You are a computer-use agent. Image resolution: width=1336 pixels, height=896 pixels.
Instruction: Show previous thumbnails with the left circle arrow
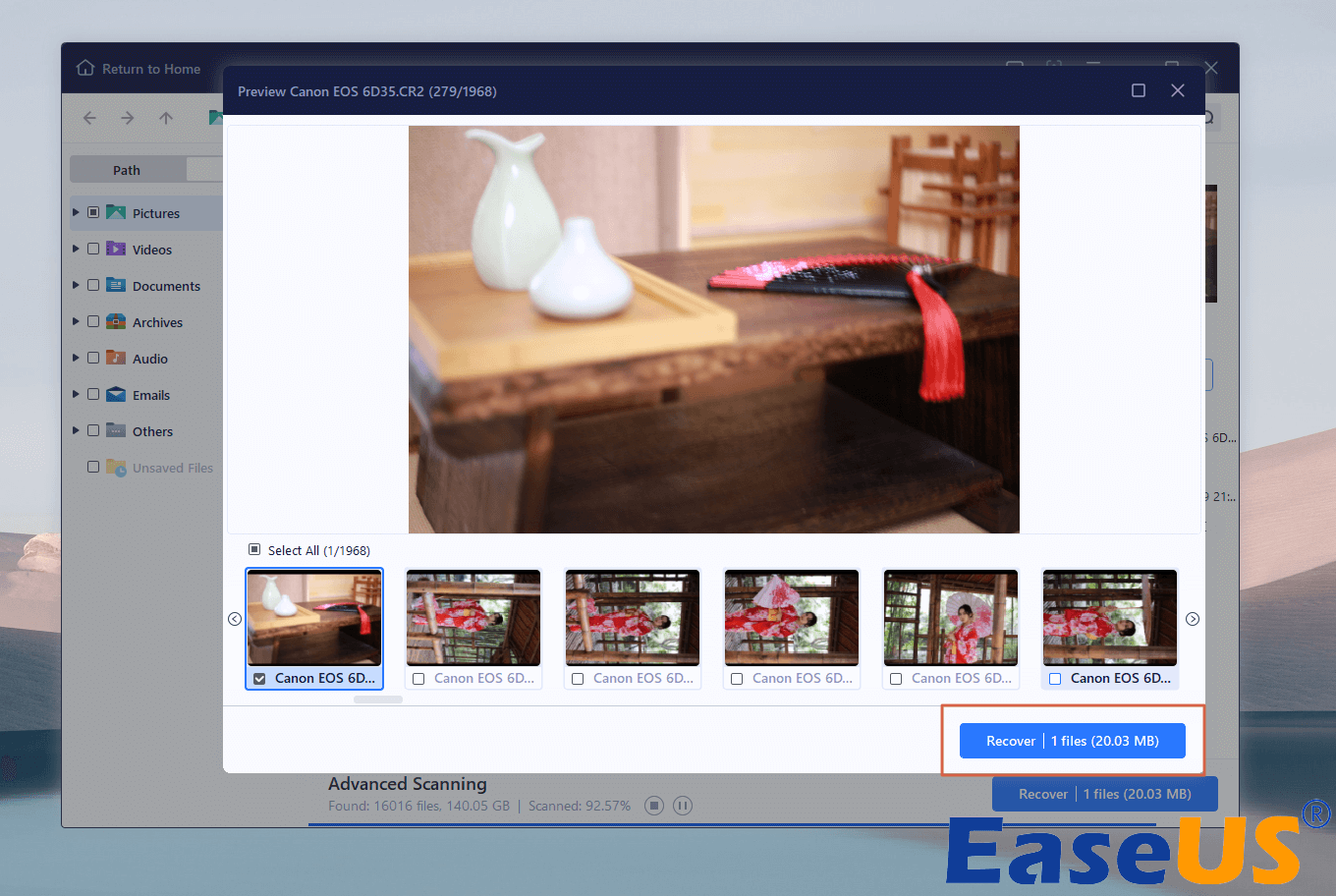tap(235, 619)
